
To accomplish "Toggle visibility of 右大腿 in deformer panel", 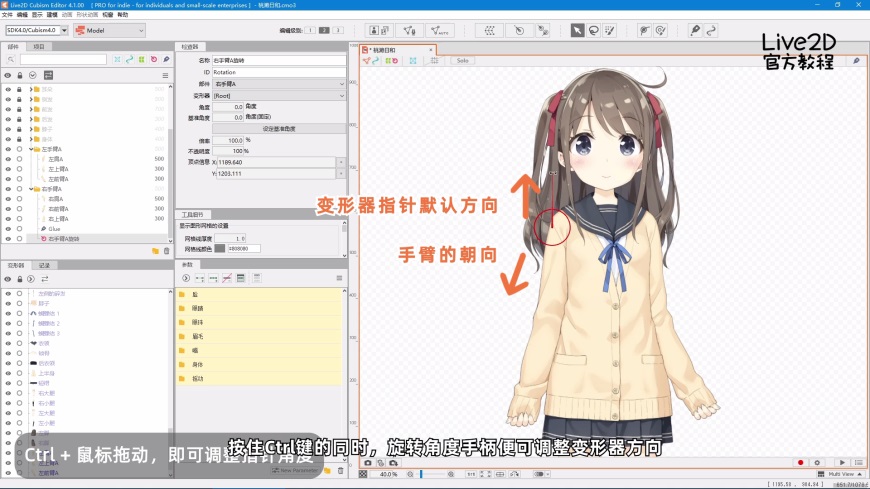I will (8, 393).
